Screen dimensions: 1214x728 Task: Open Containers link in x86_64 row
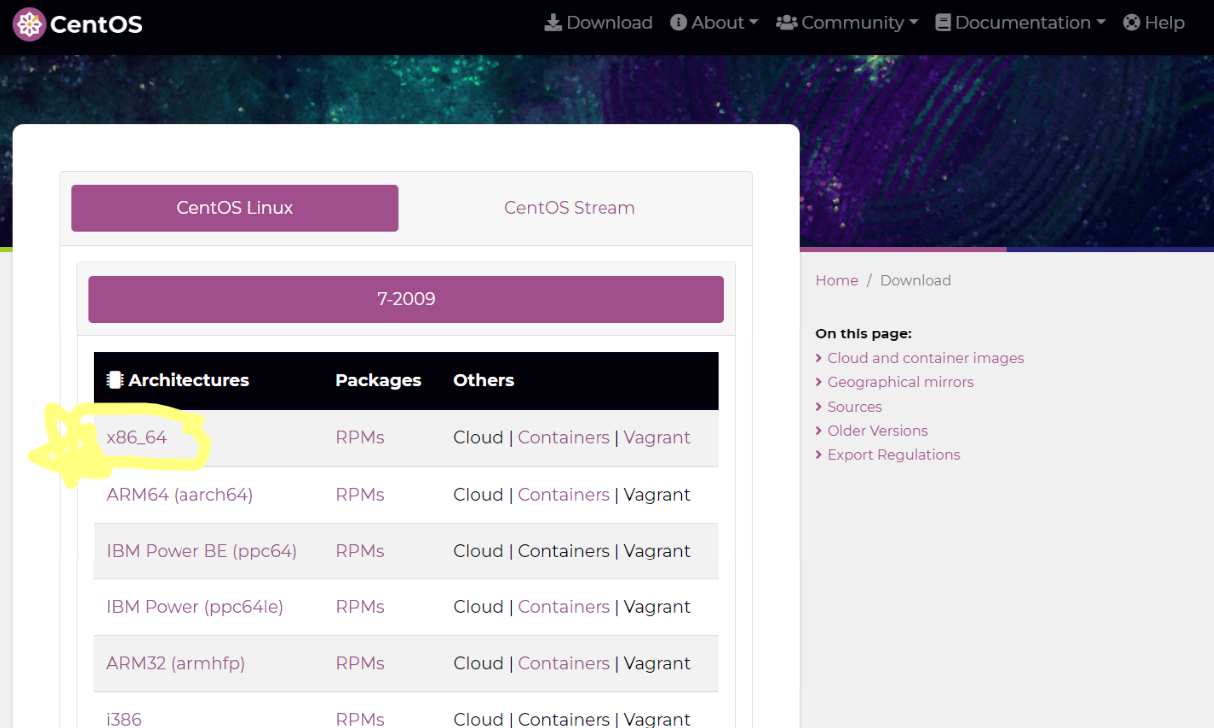click(x=564, y=438)
